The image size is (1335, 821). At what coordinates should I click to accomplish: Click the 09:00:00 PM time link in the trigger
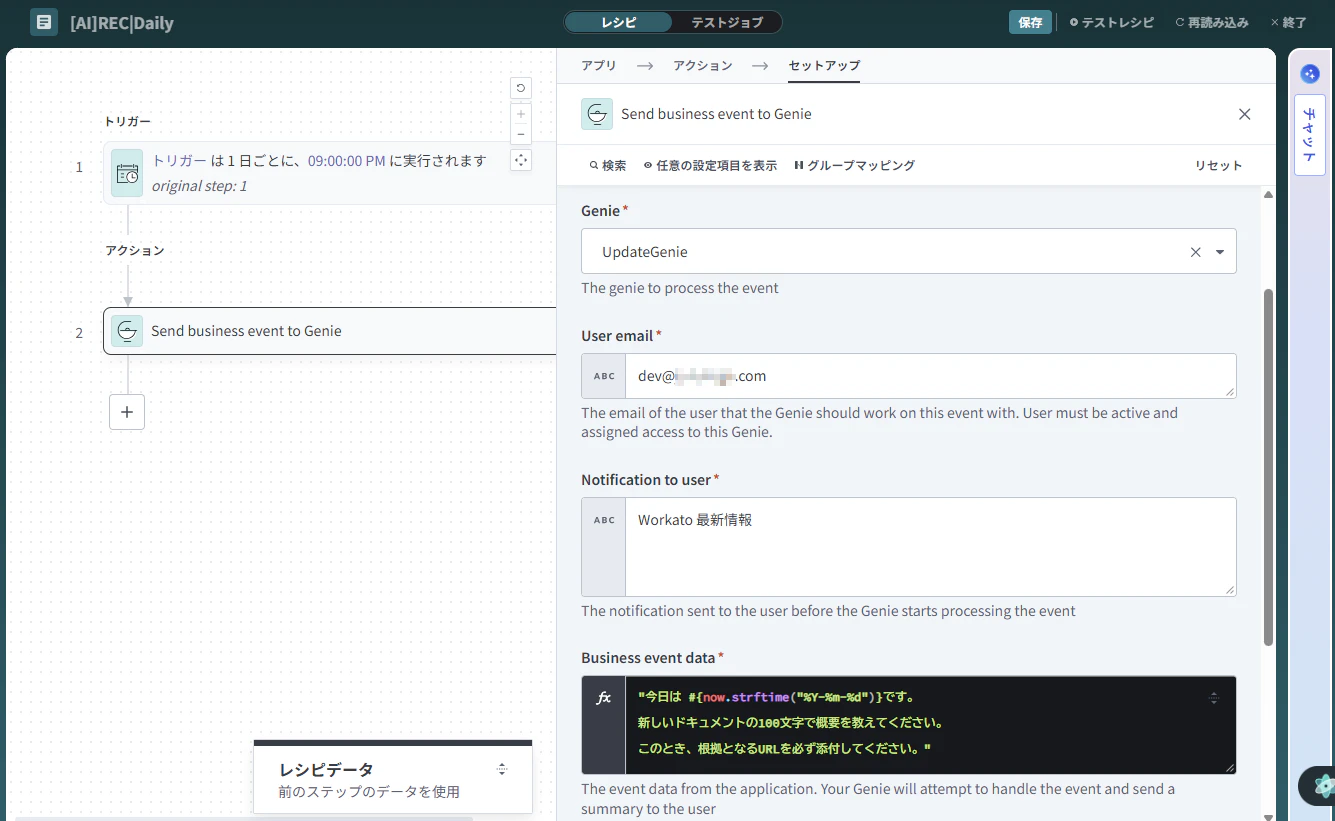point(346,160)
